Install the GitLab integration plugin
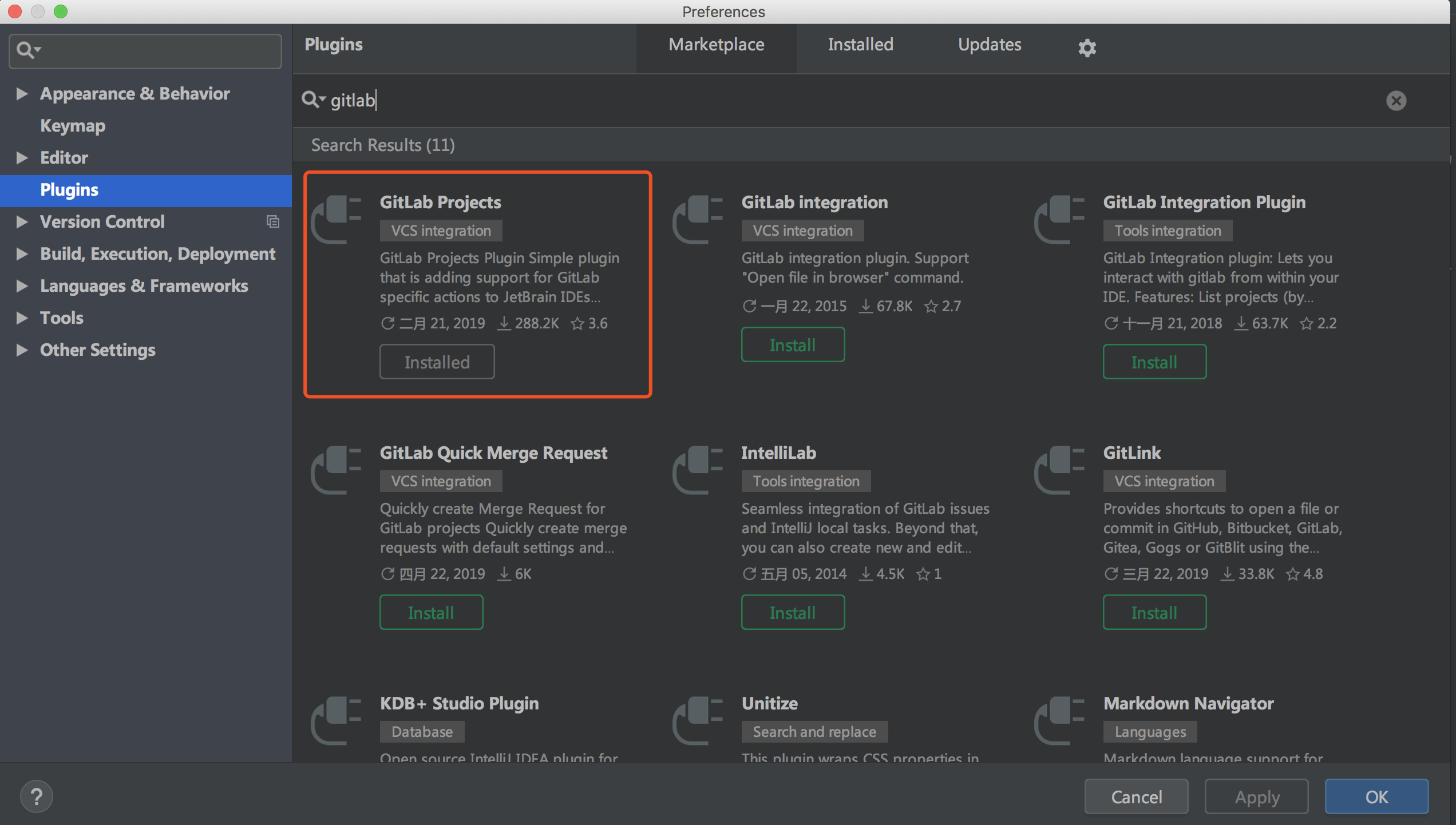The width and height of the screenshot is (1456, 825). (x=793, y=344)
